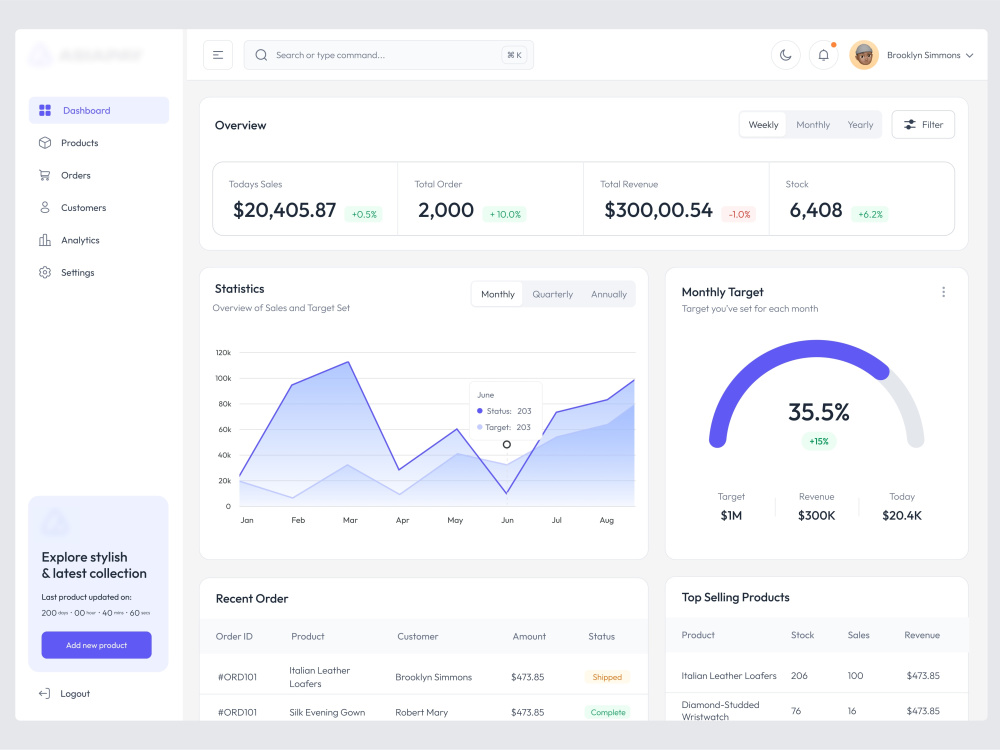Click Total Revenue value $300,00.54
This screenshot has width=1000, height=750.
pyautogui.click(x=658, y=210)
